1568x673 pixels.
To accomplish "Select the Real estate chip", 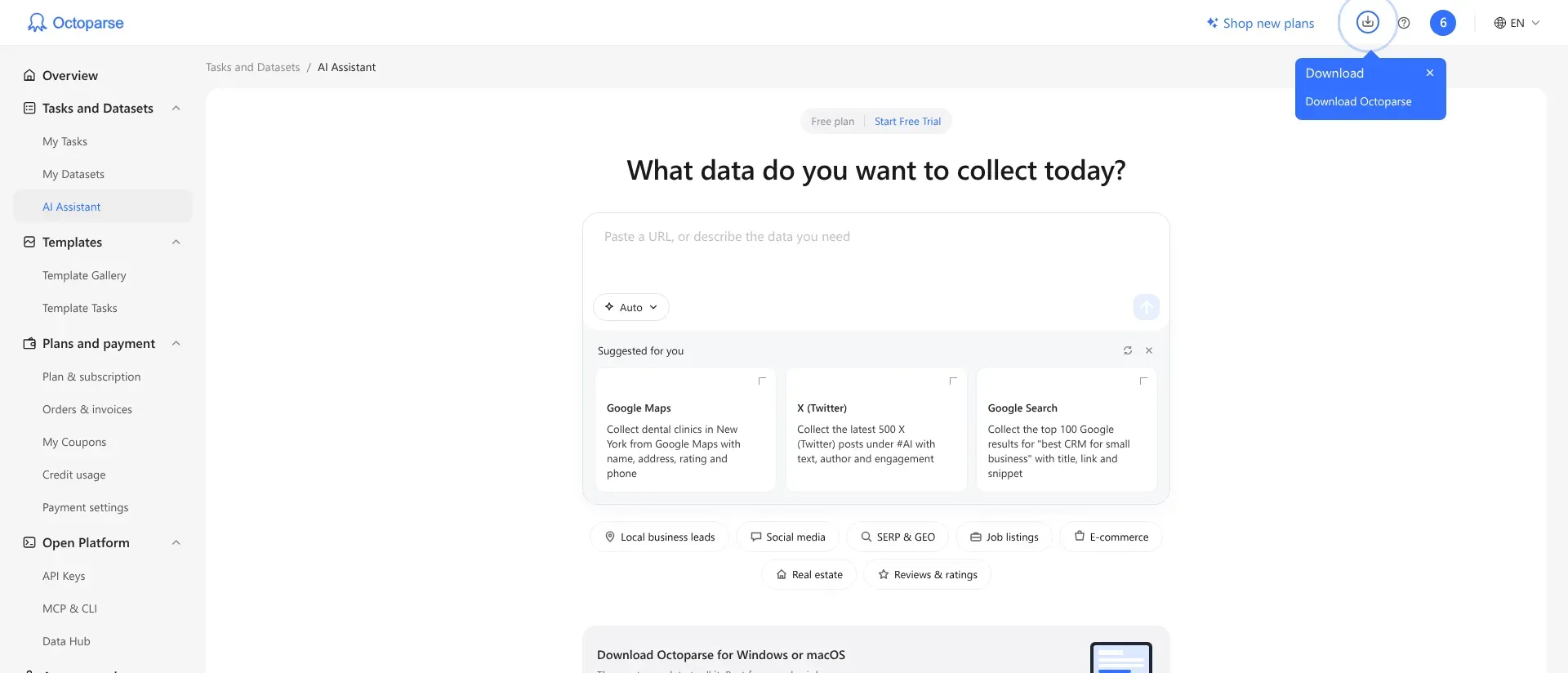I will 808,574.
